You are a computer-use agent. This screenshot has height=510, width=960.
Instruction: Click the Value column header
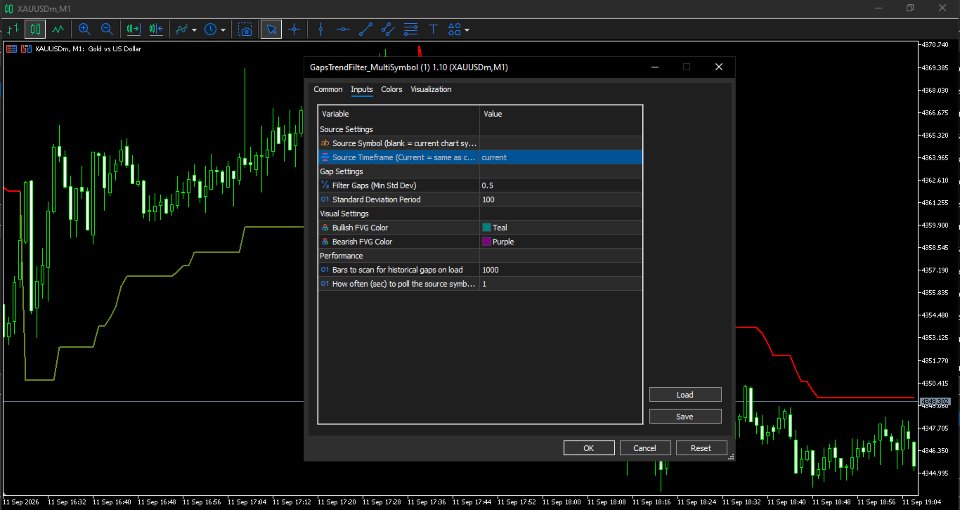click(x=561, y=114)
